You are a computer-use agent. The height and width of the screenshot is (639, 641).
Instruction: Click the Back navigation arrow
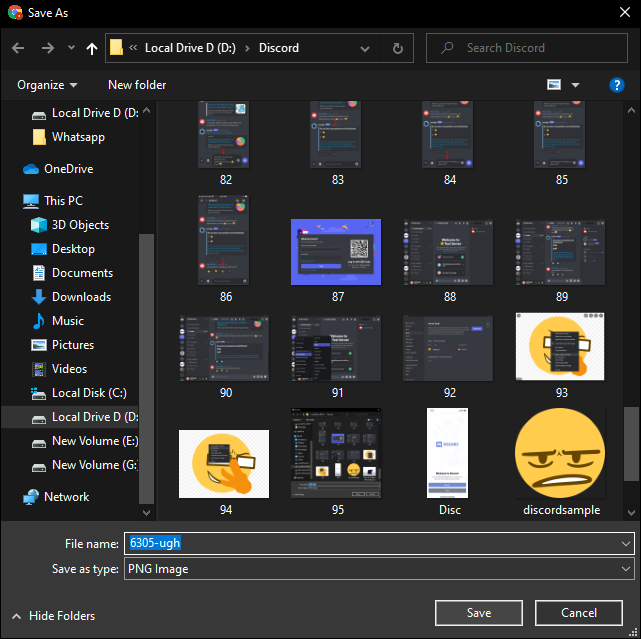(18, 48)
